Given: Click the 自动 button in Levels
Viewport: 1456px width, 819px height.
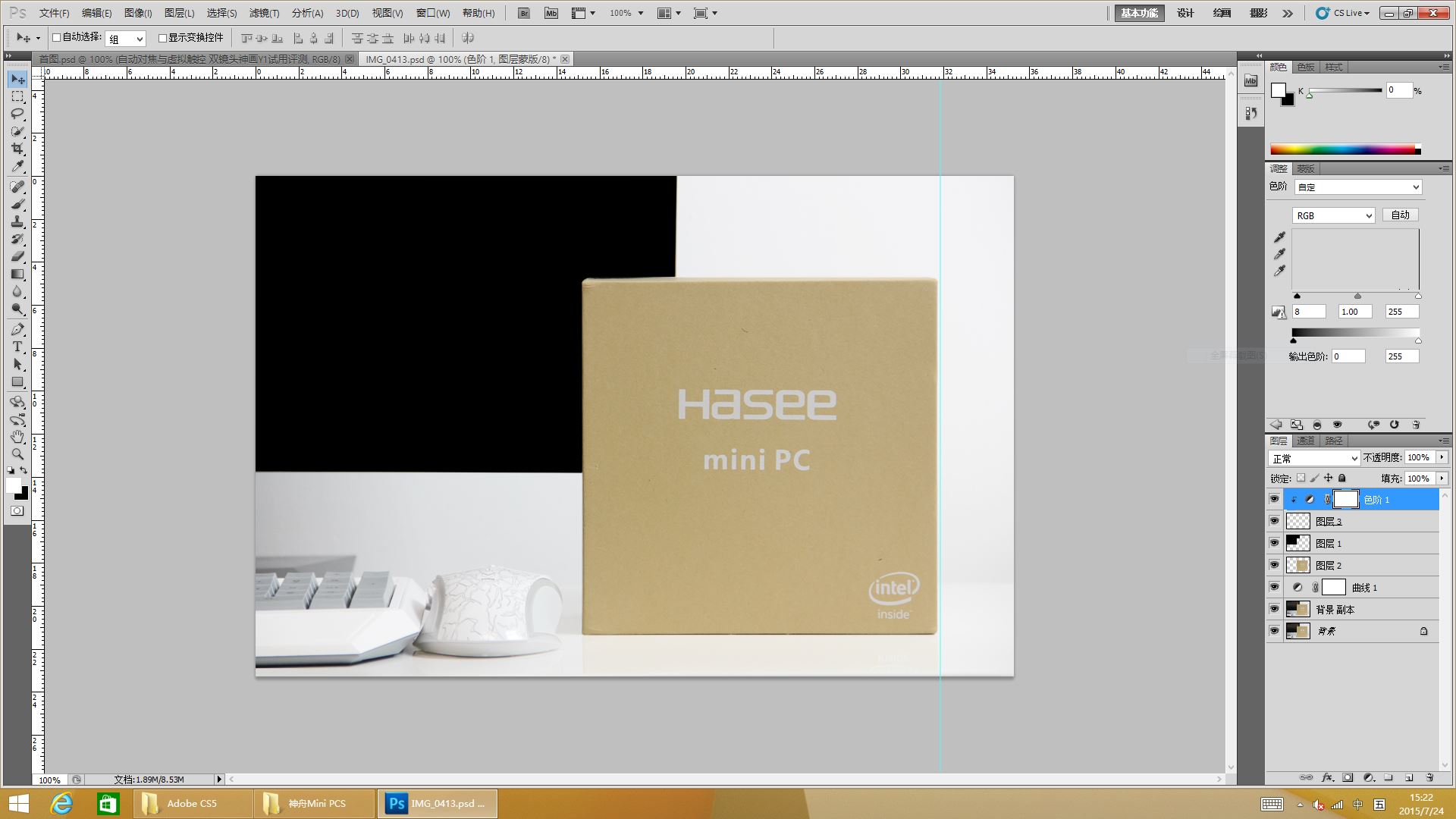Looking at the screenshot, I should pos(1400,215).
